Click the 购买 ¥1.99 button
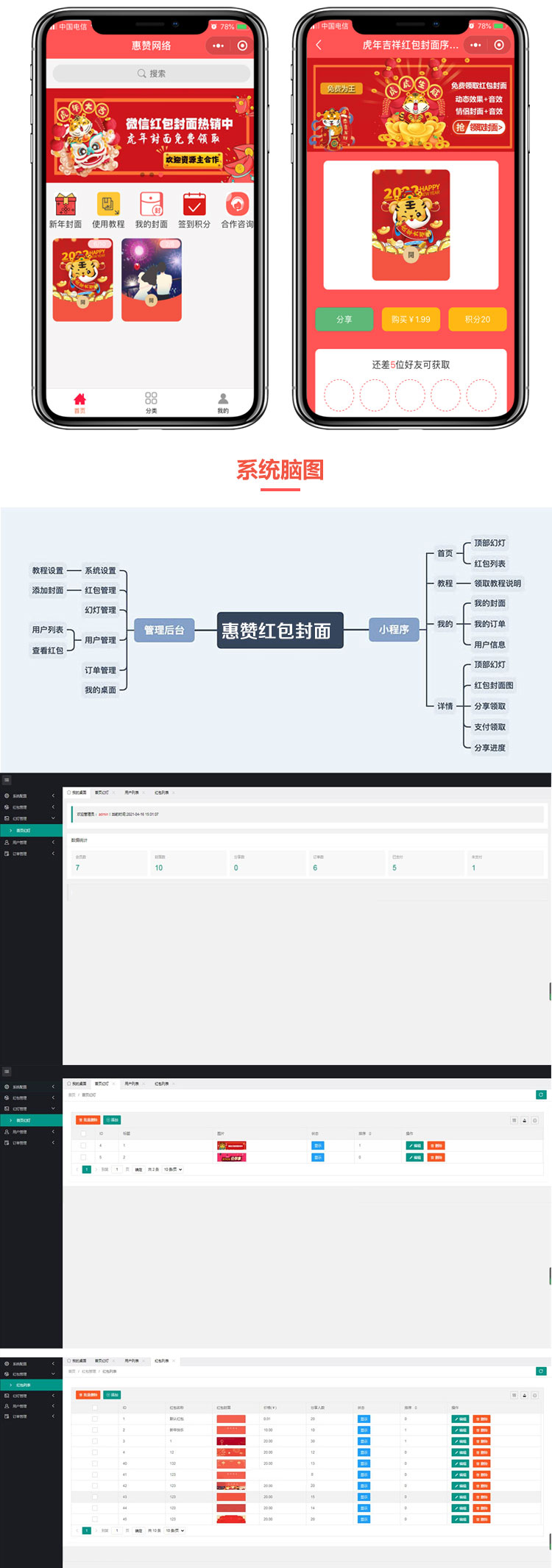The image size is (552, 1568). (x=411, y=319)
